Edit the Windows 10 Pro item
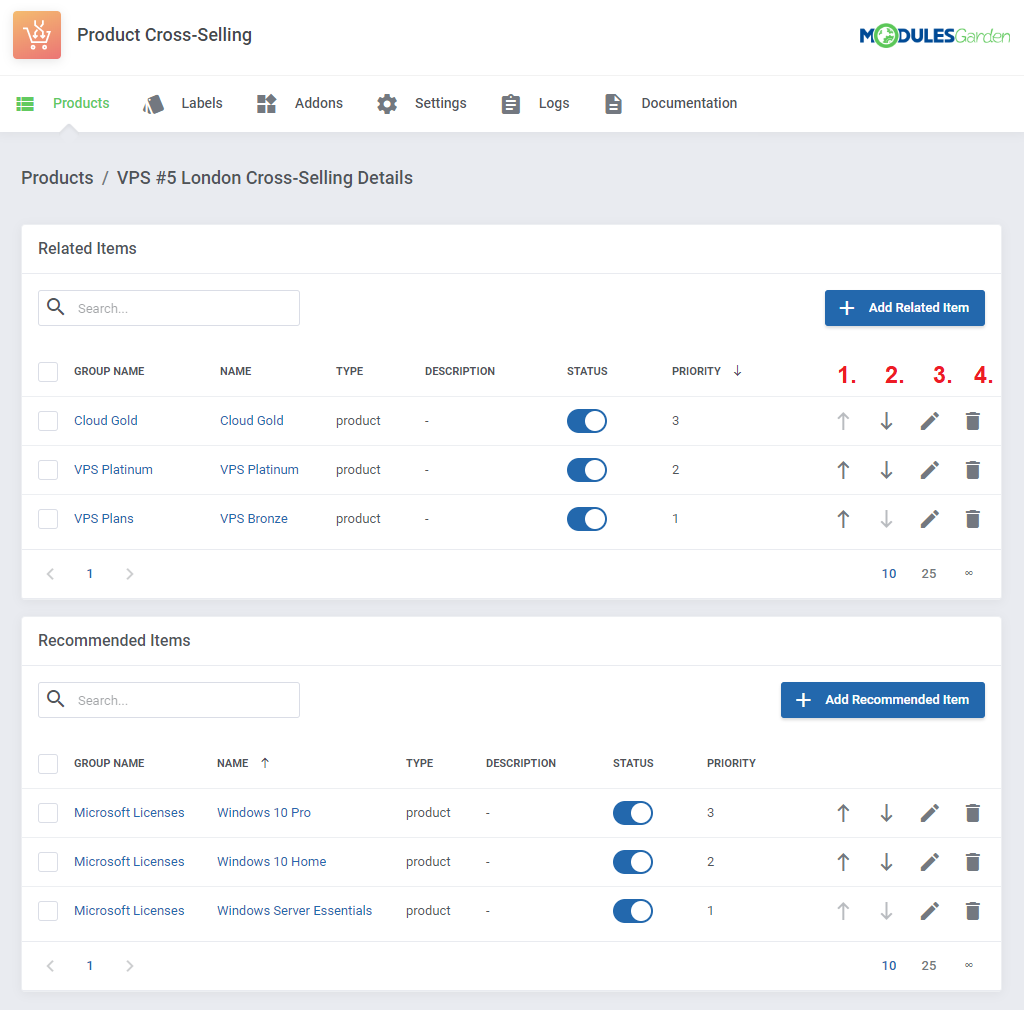The width and height of the screenshot is (1024, 1010). point(929,813)
